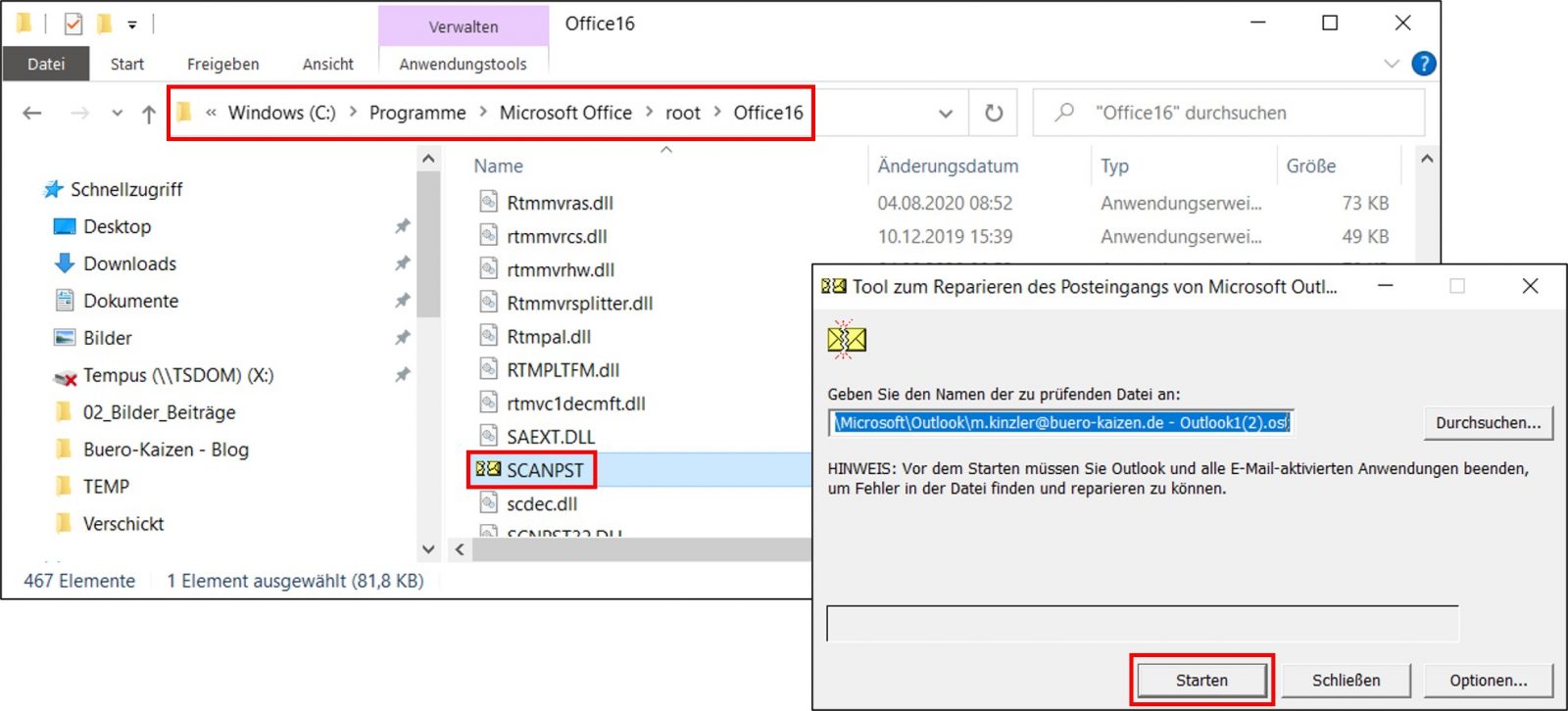
Task: Click the Verwalten contextual tab
Action: (x=464, y=26)
